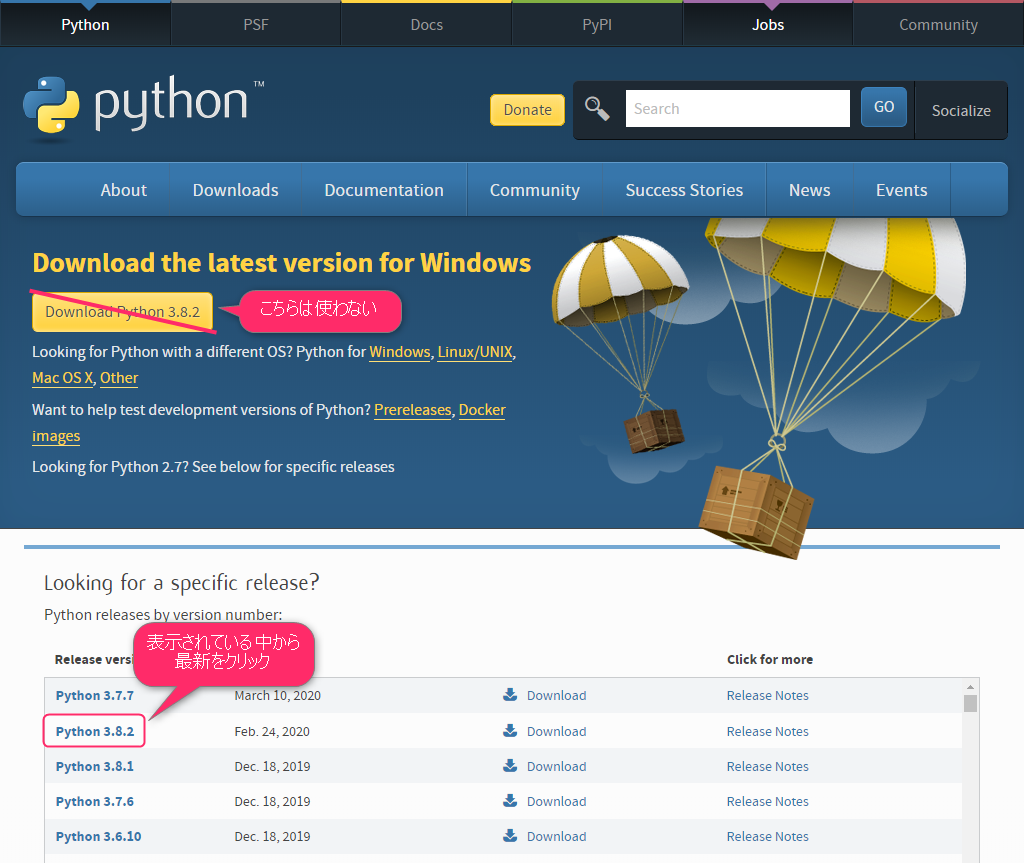View Release Notes for Python 3.8.1
The image size is (1024, 863).
tap(767, 766)
